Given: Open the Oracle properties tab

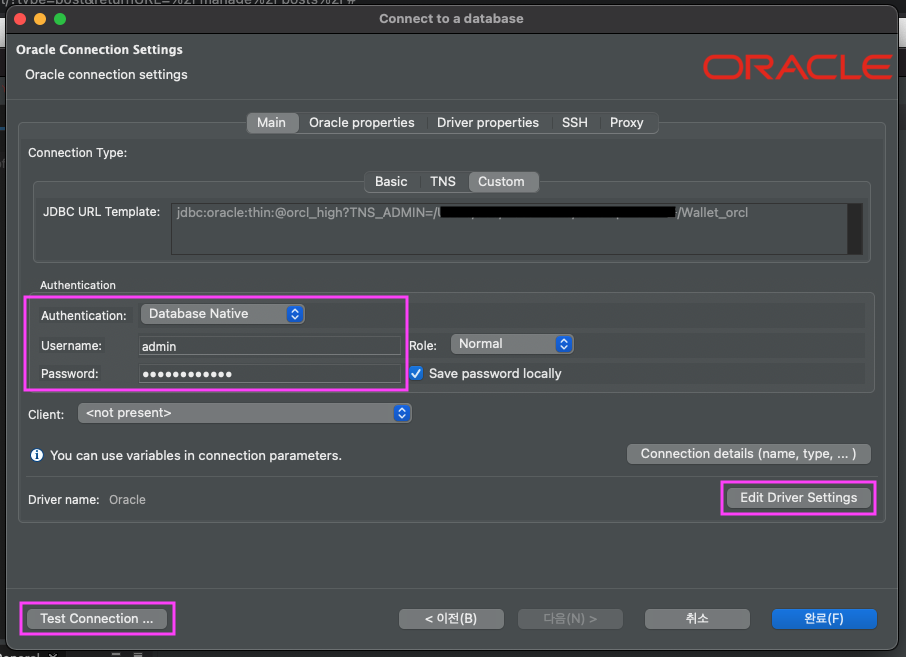Looking at the screenshot, I should pos(362,123).
